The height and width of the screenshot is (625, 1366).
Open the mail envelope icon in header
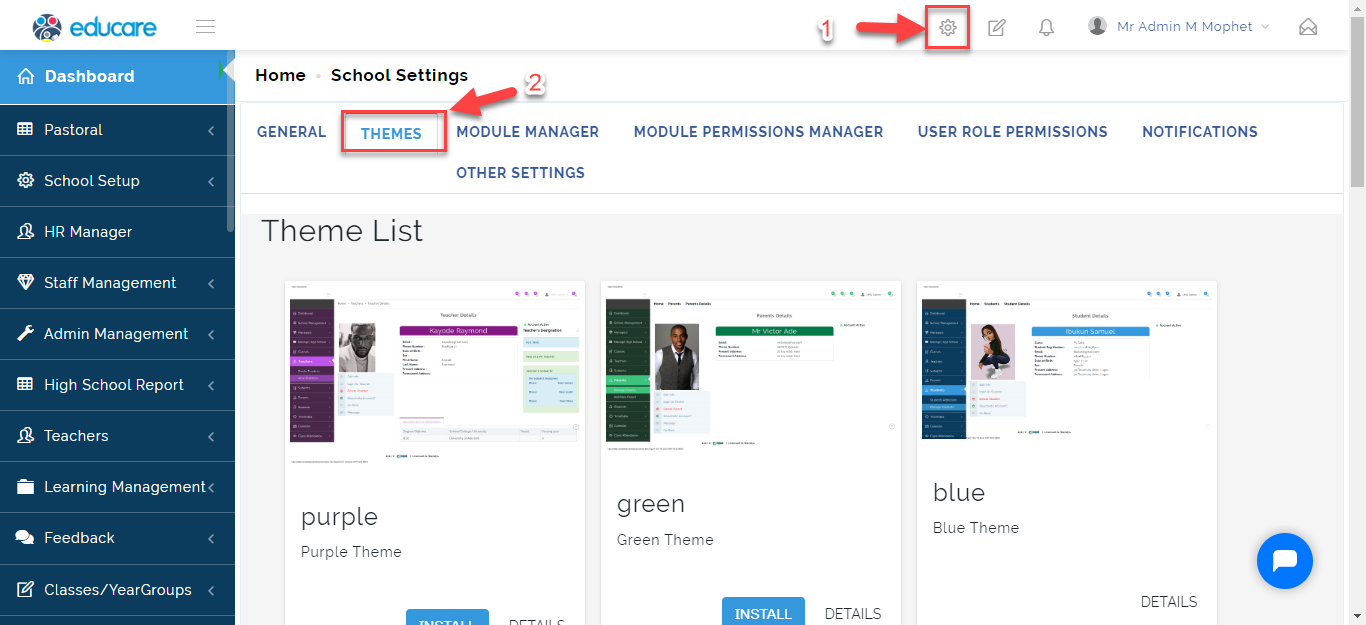(x=1308, y=27)
